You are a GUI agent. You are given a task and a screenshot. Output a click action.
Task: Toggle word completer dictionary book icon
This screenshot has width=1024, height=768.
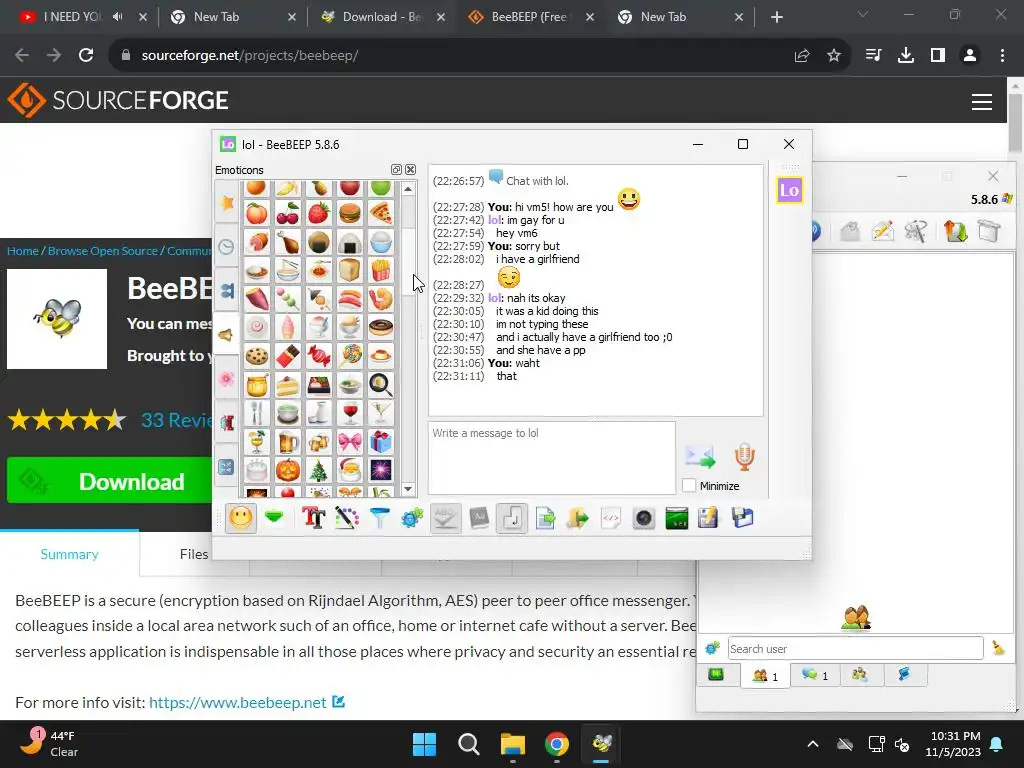[479, 519]
